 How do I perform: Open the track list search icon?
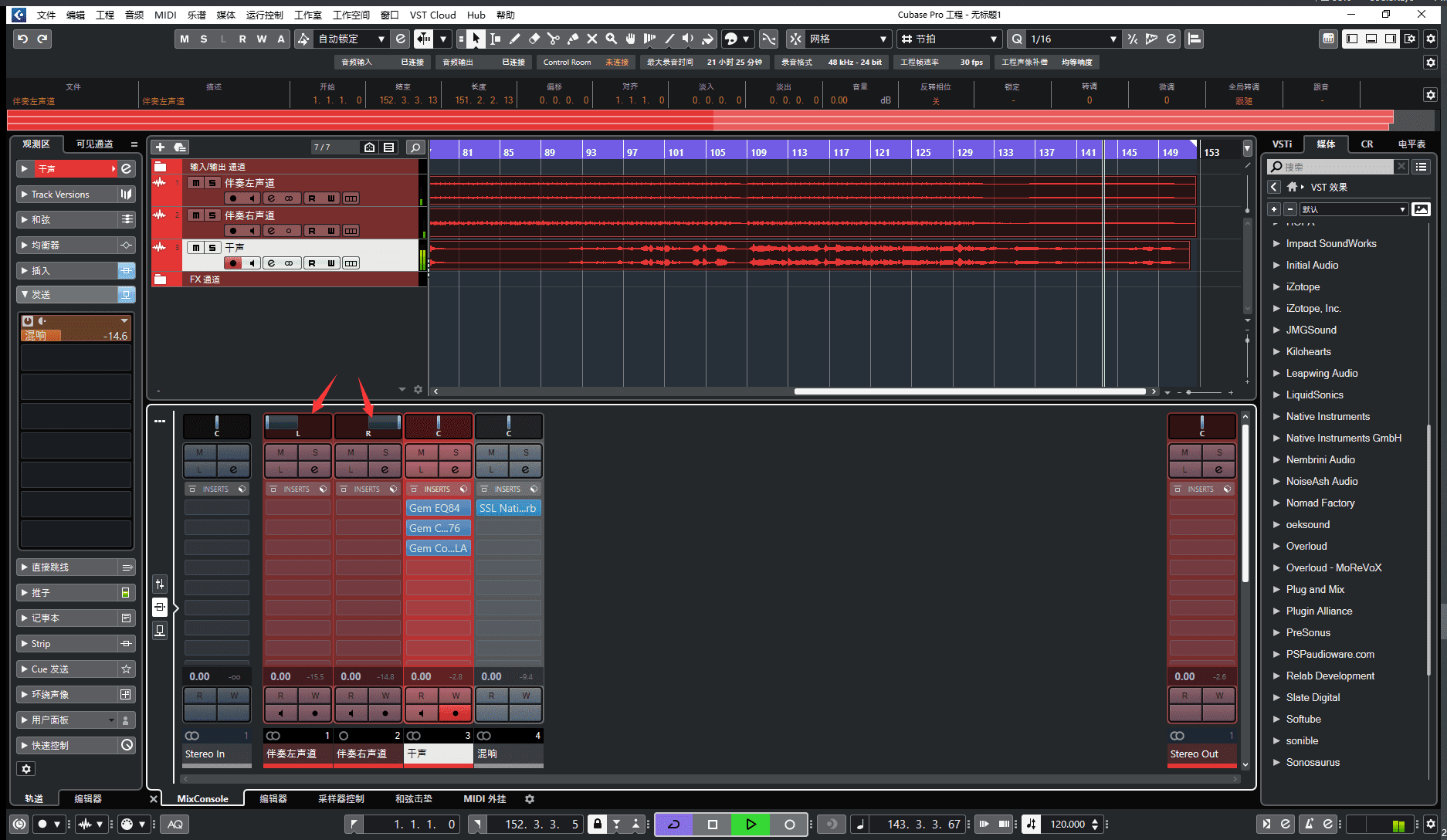(415, 147)
